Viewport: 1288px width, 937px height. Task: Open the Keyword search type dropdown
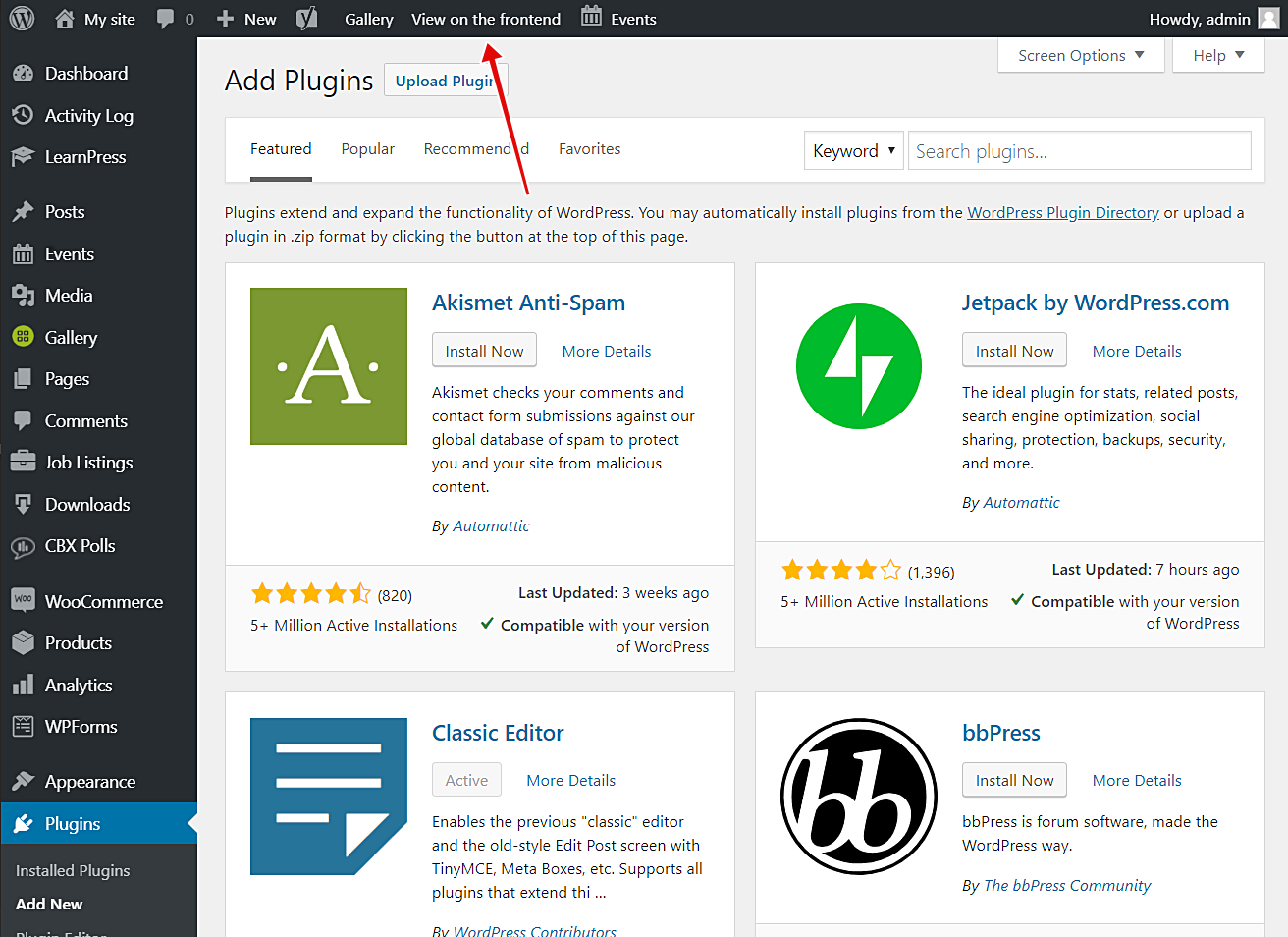853,151
